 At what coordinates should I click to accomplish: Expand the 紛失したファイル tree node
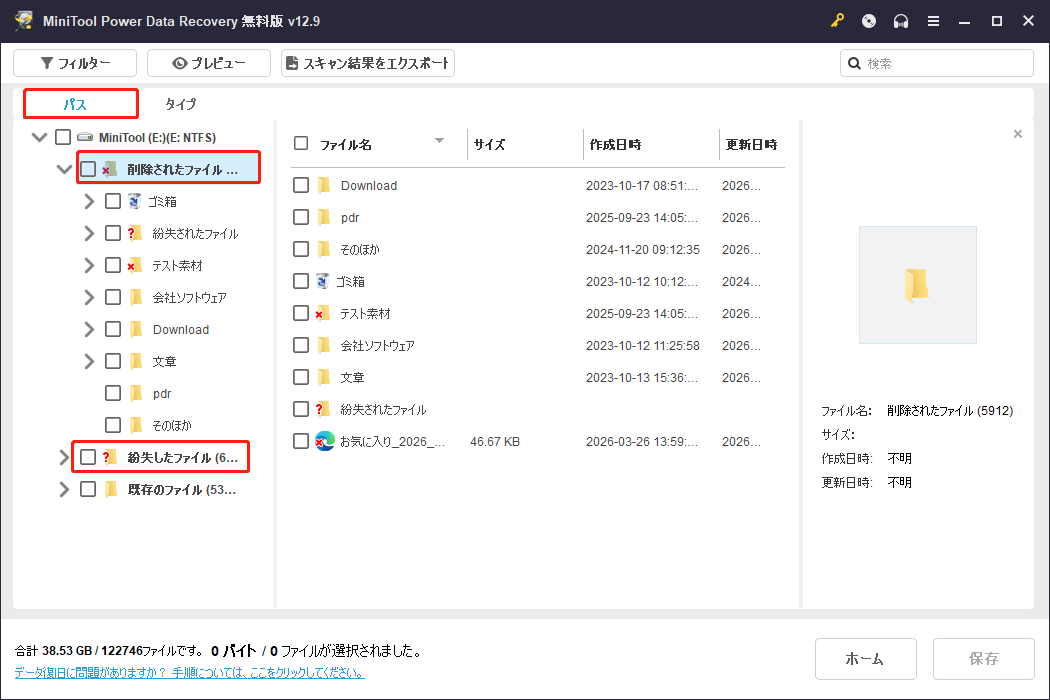click(64, 458)
